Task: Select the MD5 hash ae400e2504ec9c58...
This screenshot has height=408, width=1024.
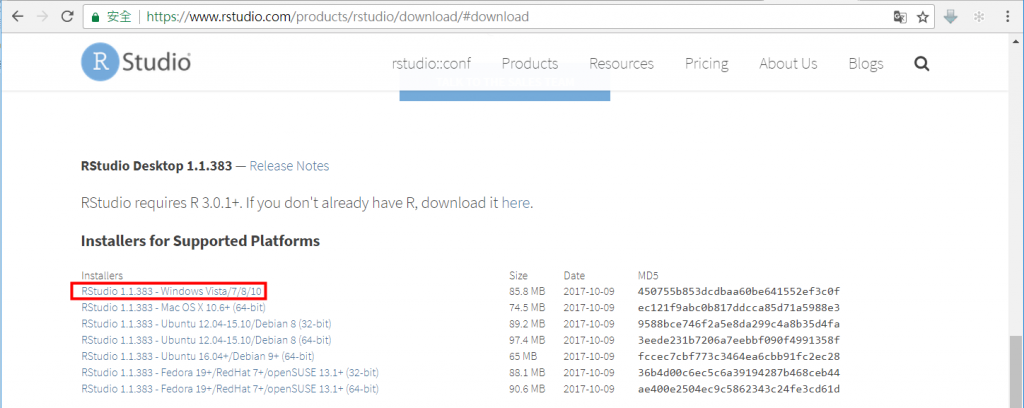Action: click(739, 389)
